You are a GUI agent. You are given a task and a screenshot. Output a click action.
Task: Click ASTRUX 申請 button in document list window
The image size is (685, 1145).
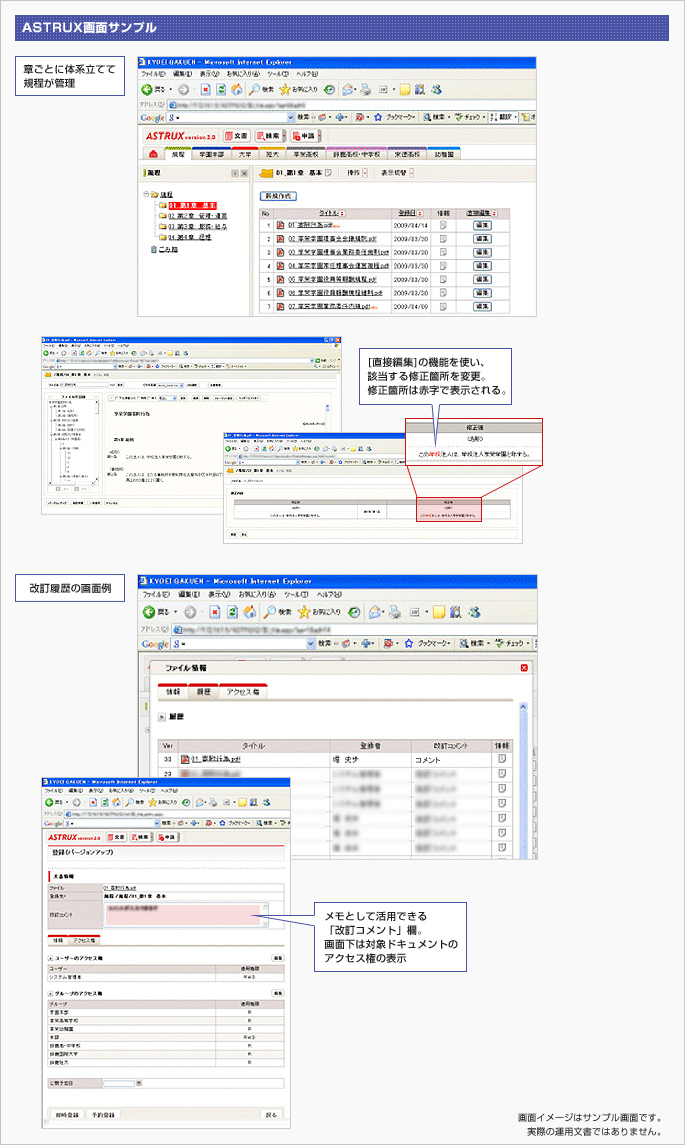tap(305, 136)
